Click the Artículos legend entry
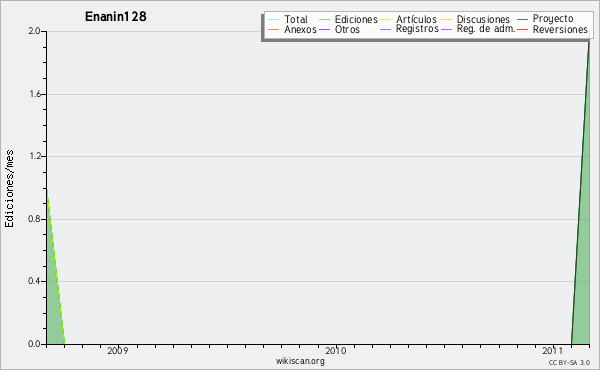Viewport: 600px width, 370px height. click(x=416, y=19)
